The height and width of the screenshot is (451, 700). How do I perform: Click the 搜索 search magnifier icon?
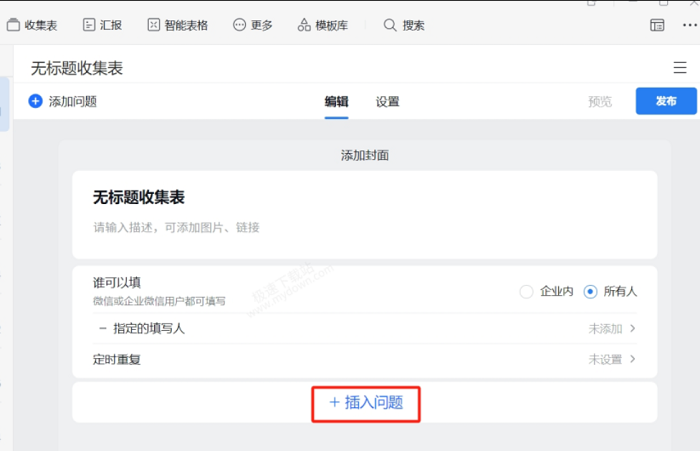click(x=390, y=25)
